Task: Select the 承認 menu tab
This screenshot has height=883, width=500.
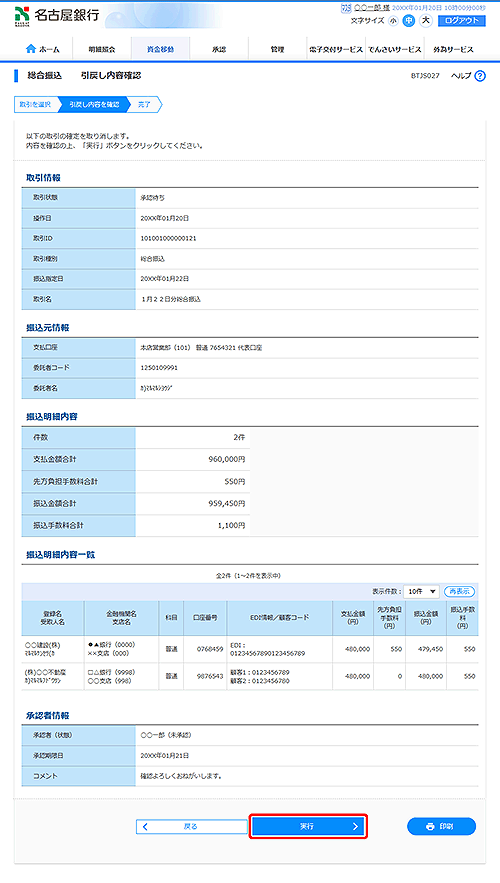Action: [219, 49]
